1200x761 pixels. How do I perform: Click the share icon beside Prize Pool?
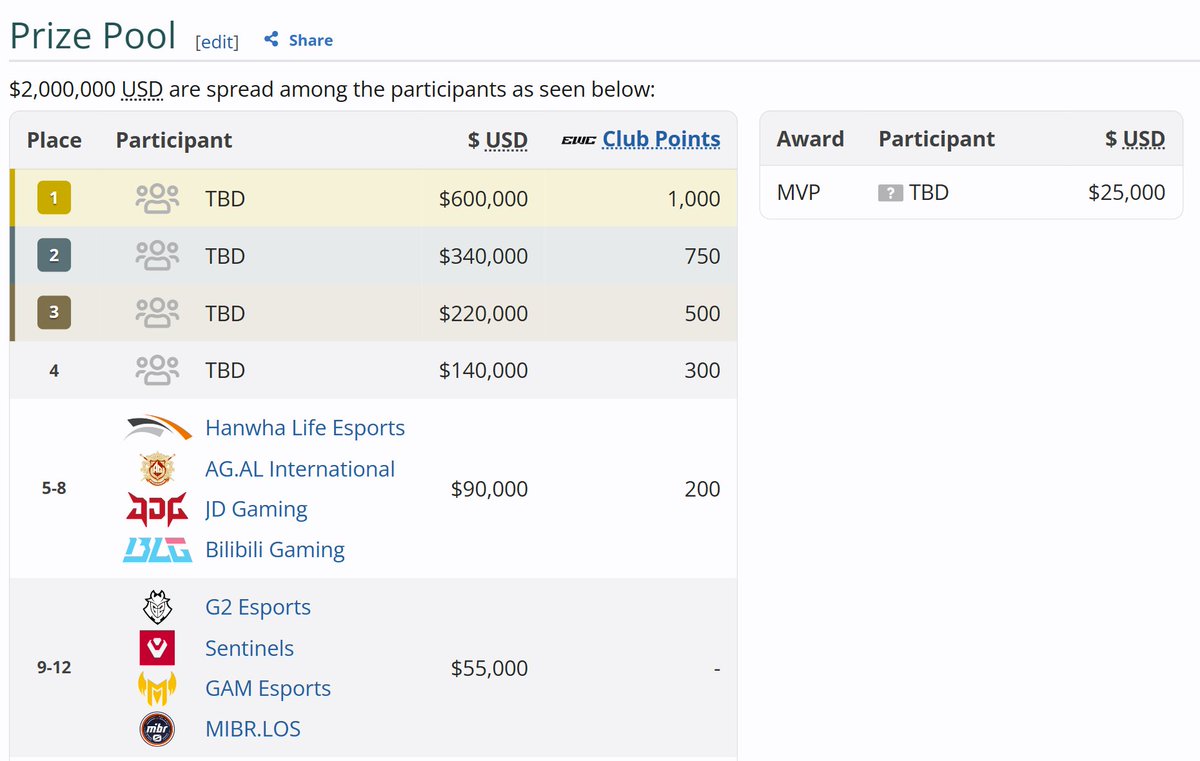271,40
